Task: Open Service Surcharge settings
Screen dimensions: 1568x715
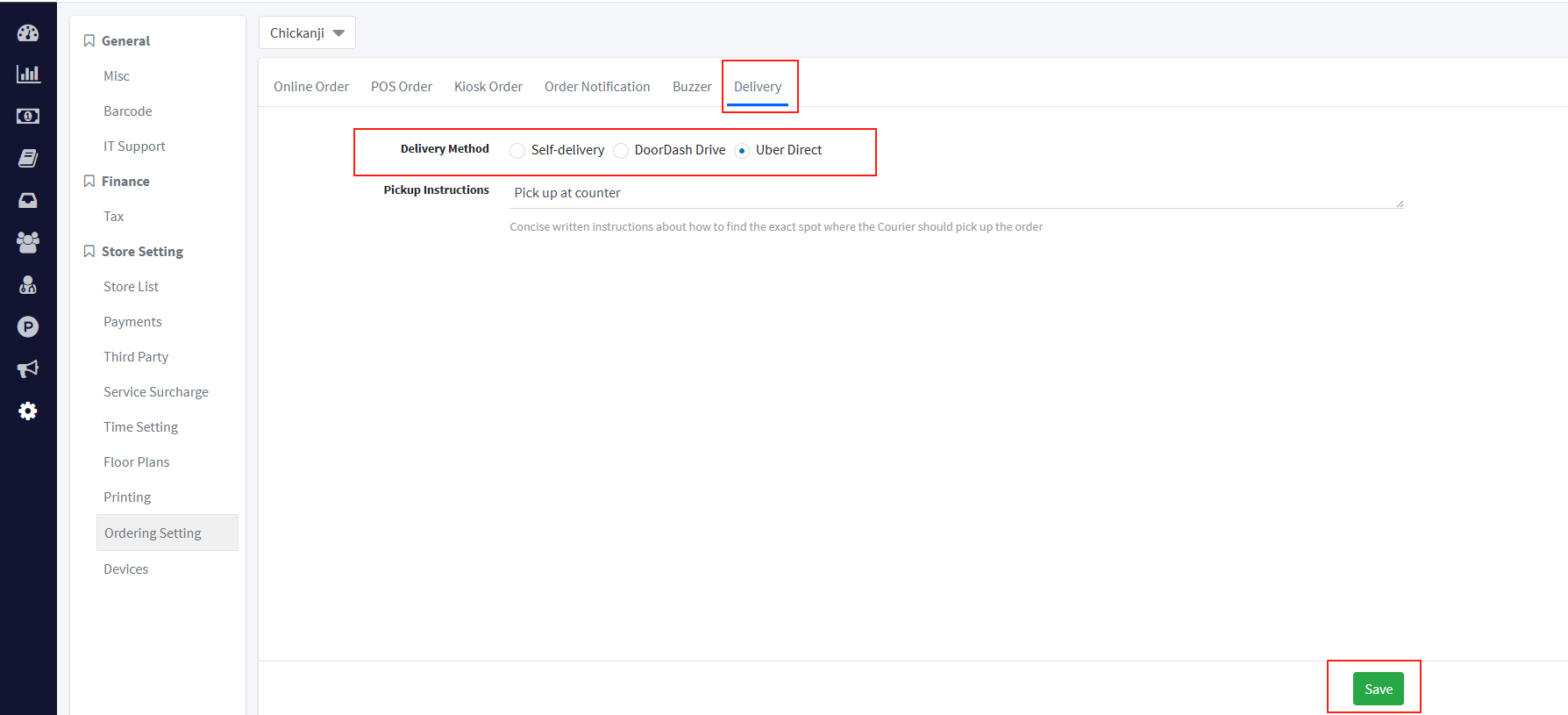Action: point(156,392)
